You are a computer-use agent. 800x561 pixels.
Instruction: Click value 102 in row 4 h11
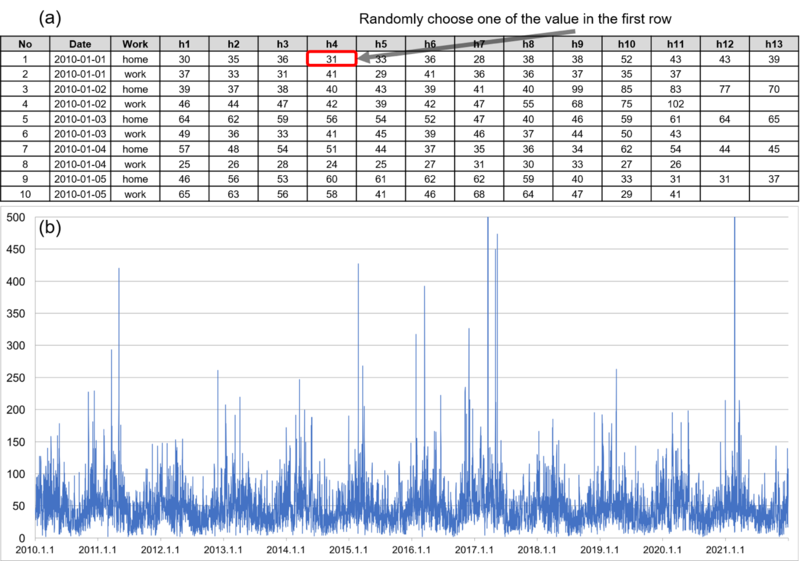[676, 104]
